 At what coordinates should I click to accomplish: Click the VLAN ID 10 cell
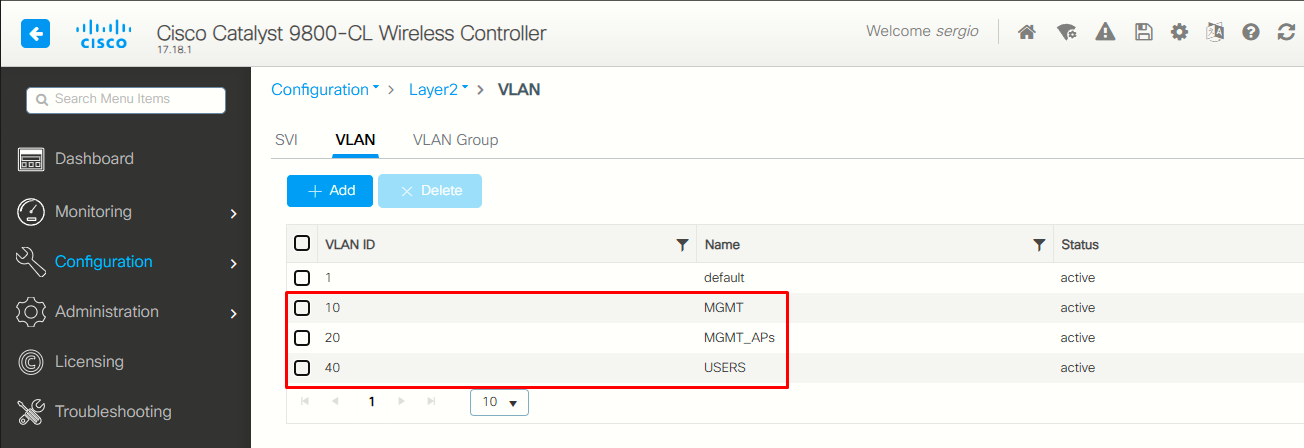click(x=332, y=307)
